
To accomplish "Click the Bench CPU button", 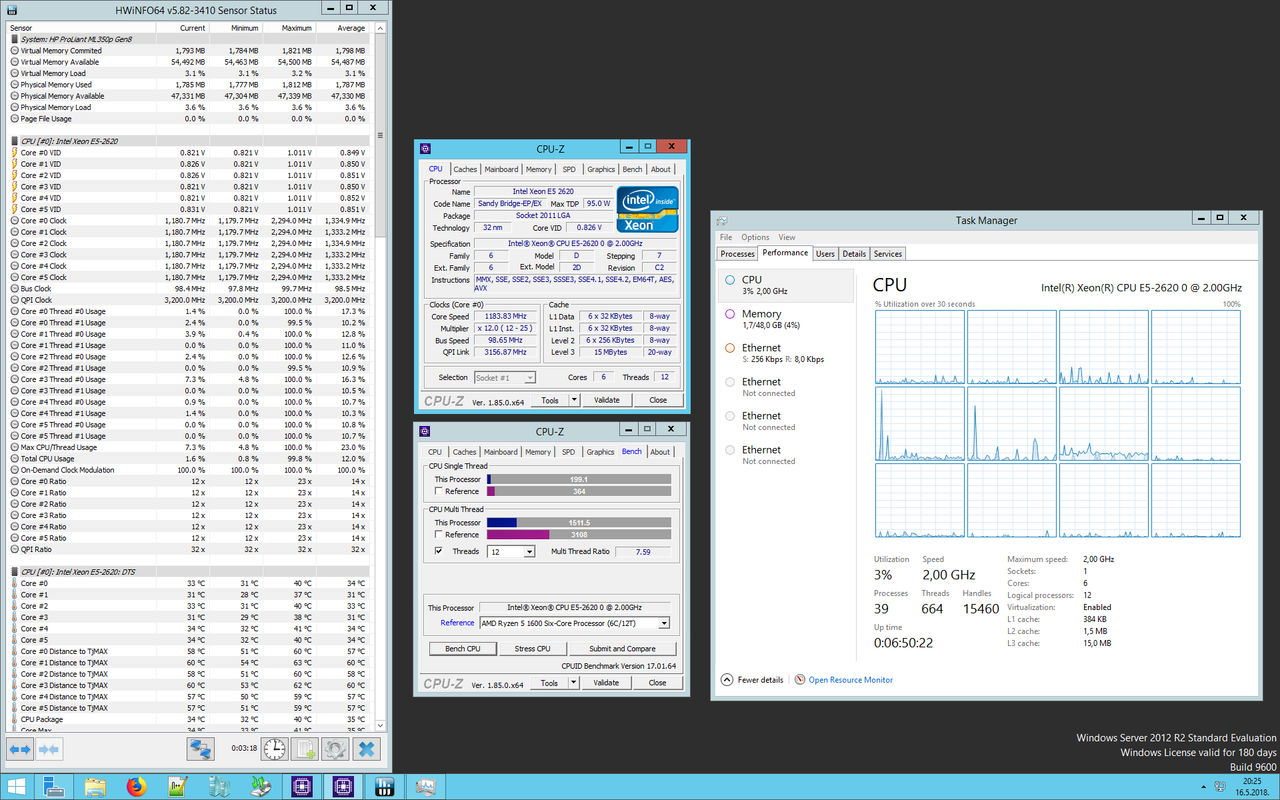I will 463,649.
